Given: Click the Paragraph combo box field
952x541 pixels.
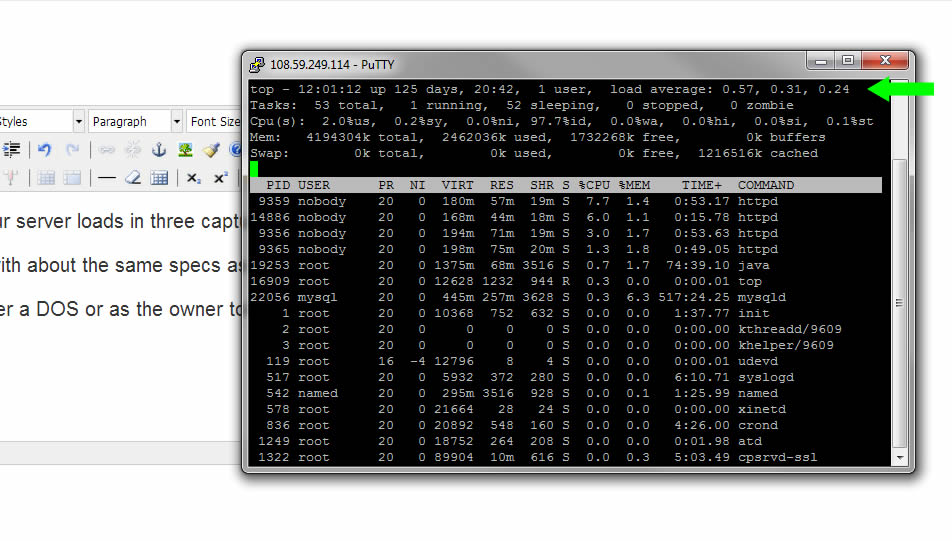Looking at the screenshot, I should click(x=135, y=121).
